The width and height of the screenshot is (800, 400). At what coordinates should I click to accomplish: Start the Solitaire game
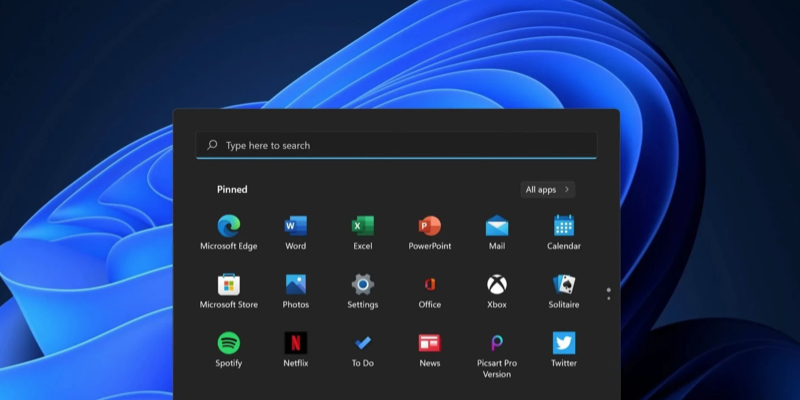click(564, 285)
